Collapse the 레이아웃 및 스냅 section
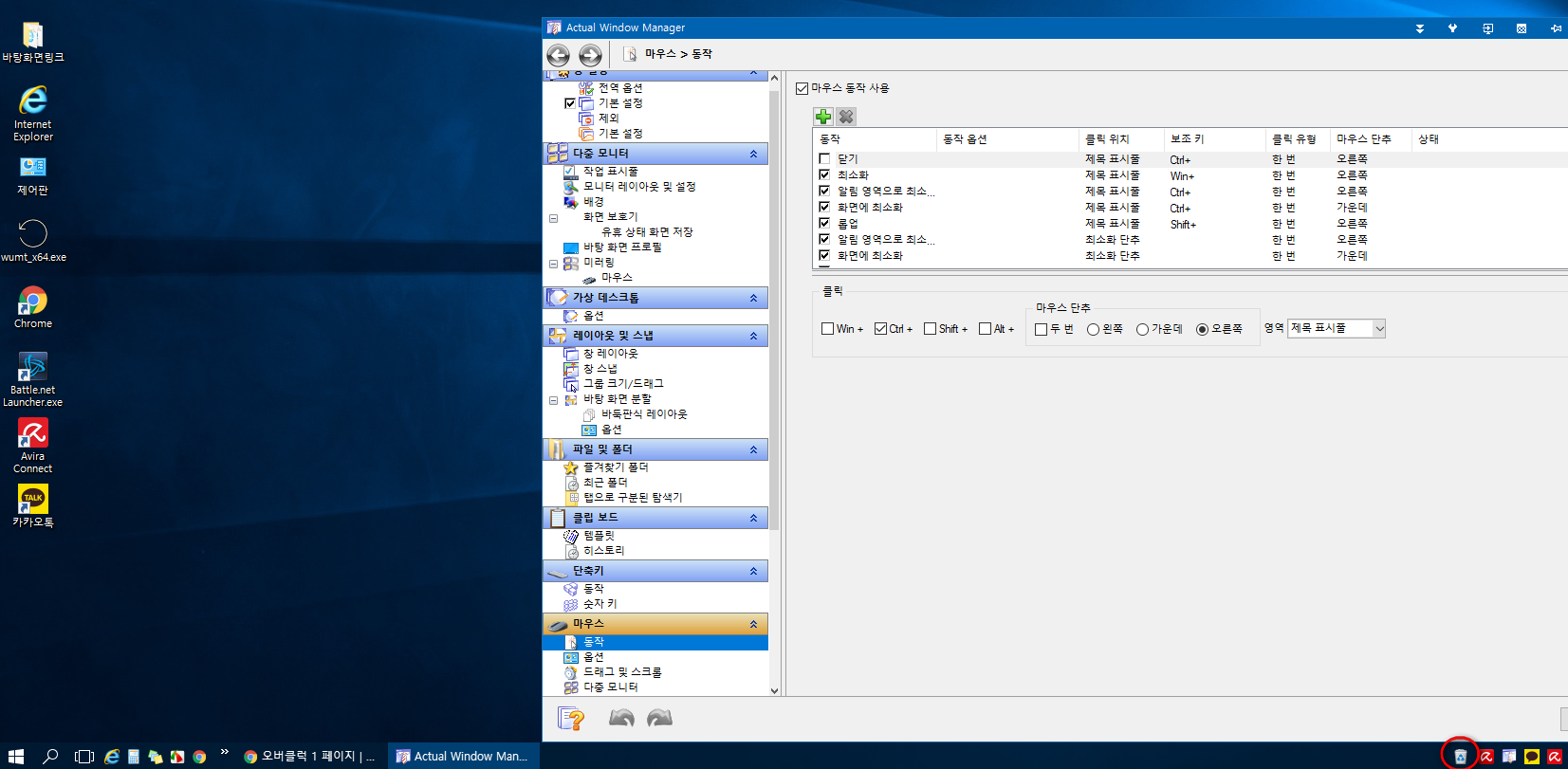 (753, 336)
